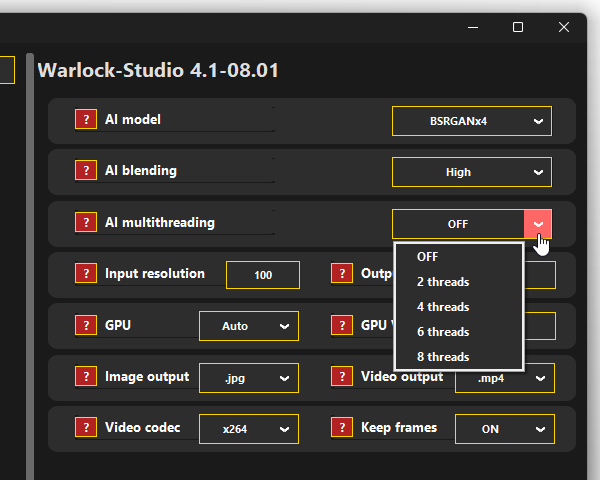Image resolution: width=600 pixels, height=480 pixels.
Task: Show help for Input resolution
Action: tap(86, 274)
